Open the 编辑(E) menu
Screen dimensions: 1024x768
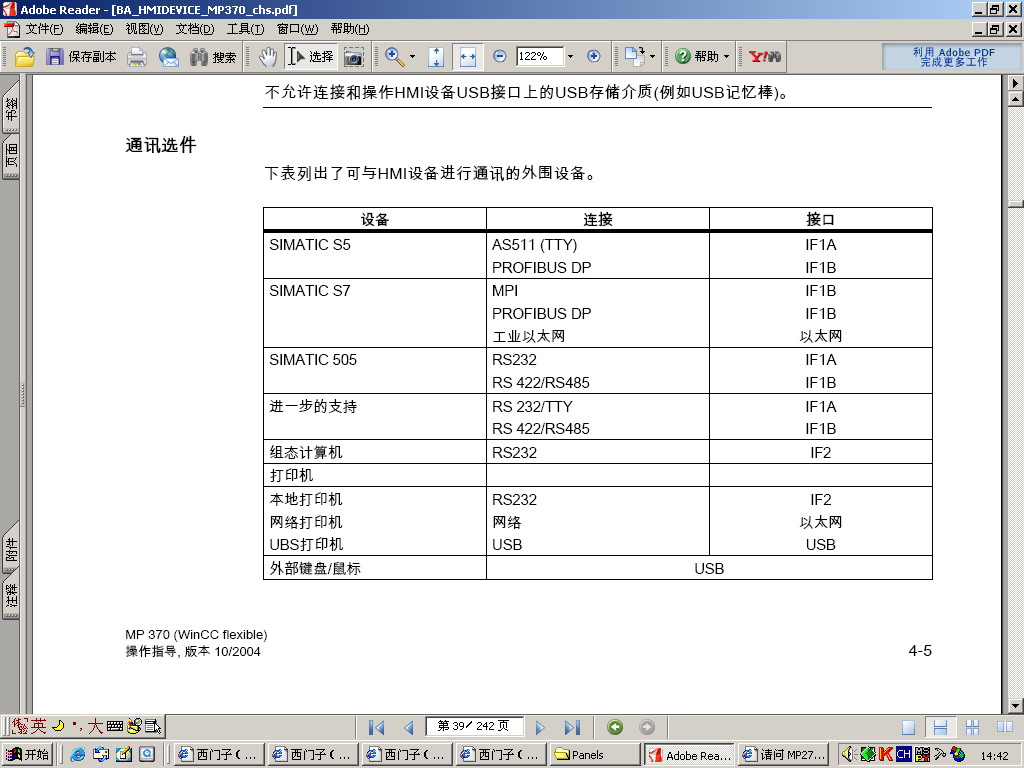[x=94, y=29]
